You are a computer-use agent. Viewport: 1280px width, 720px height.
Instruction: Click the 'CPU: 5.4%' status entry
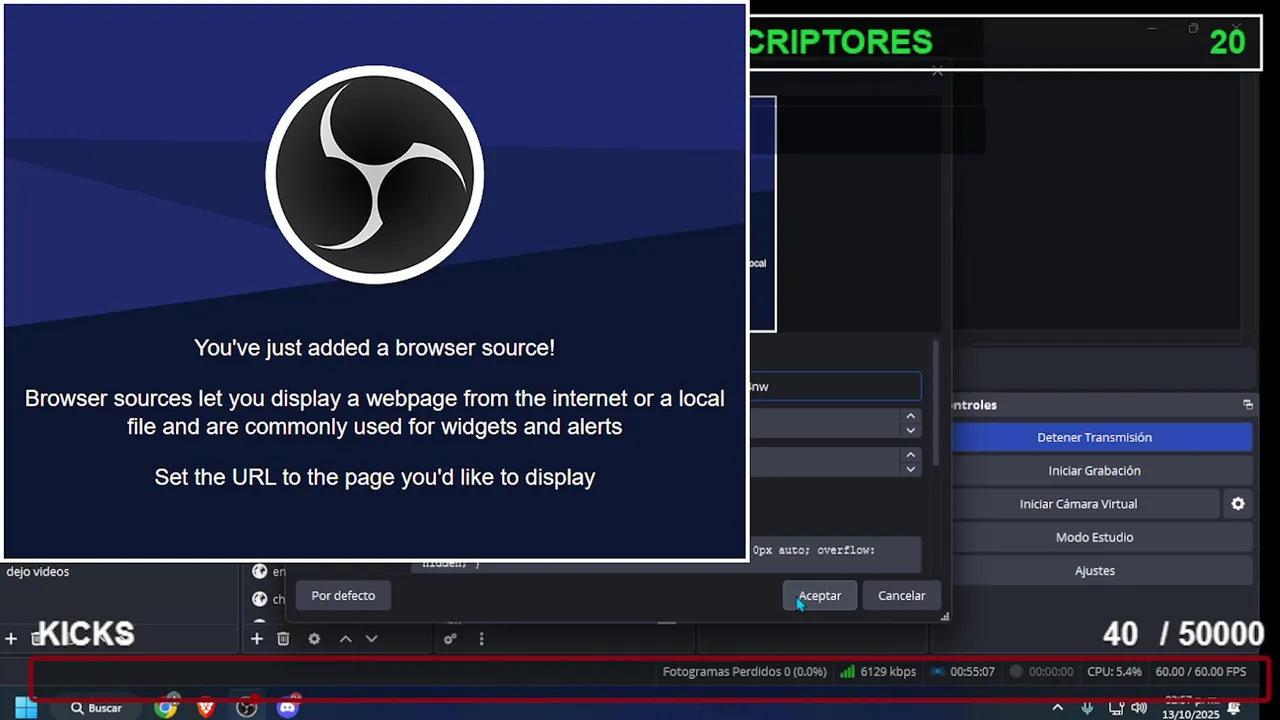pos(1114,672)
